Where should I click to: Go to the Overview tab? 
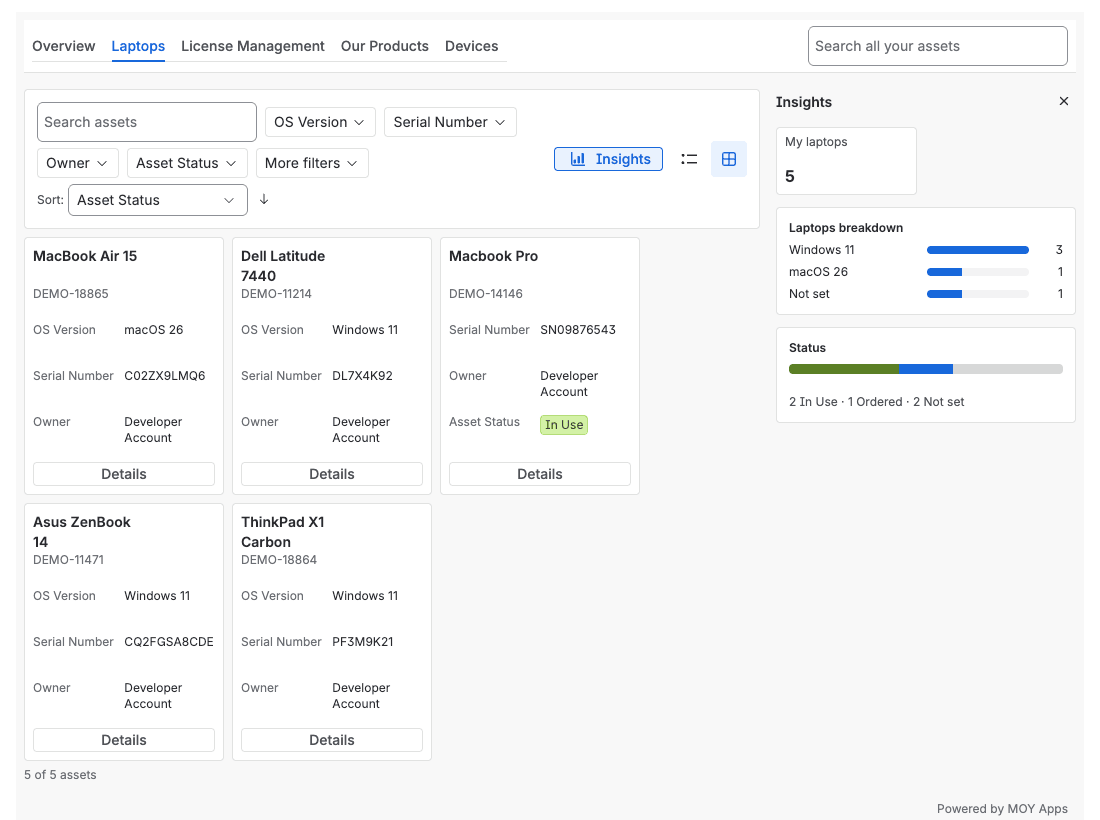tap(64, 46)
